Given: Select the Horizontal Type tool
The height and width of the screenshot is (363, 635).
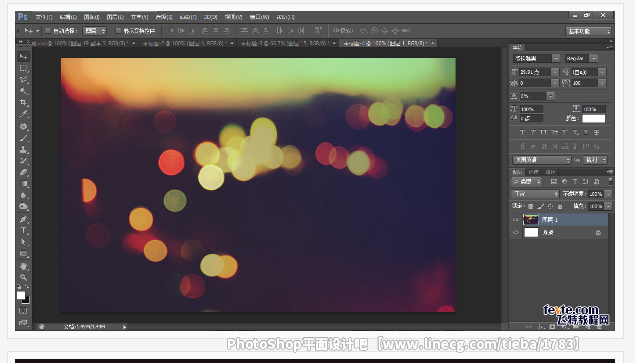Looking at the screenshot, I should point(23,231).
